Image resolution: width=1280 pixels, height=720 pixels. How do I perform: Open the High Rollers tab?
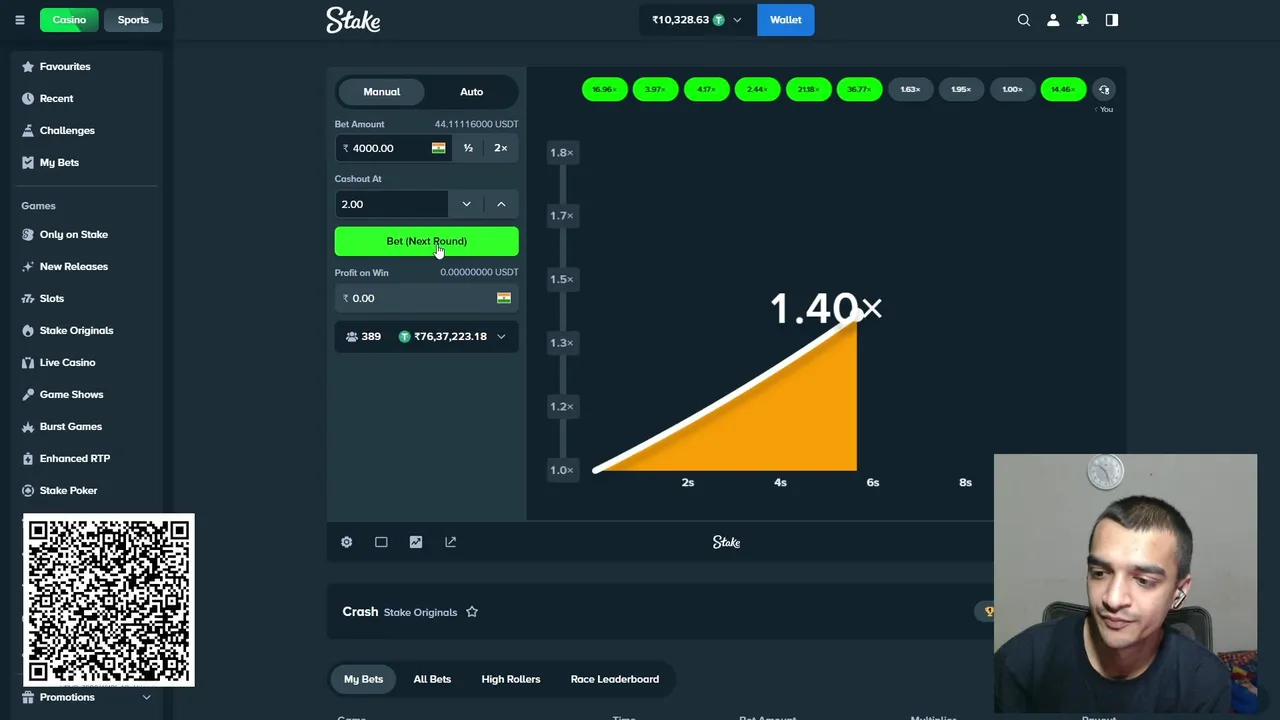510,680
